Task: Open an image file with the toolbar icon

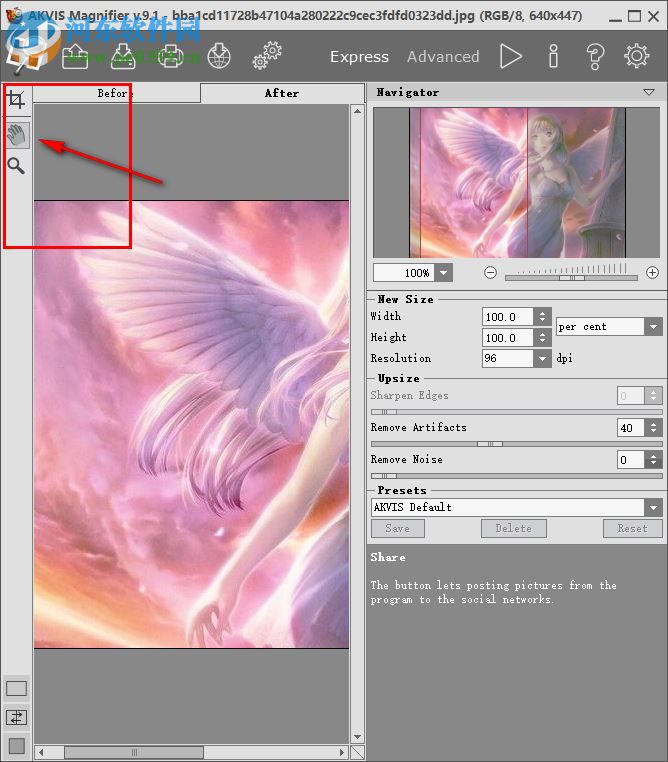Action: [x=75, y=56]
